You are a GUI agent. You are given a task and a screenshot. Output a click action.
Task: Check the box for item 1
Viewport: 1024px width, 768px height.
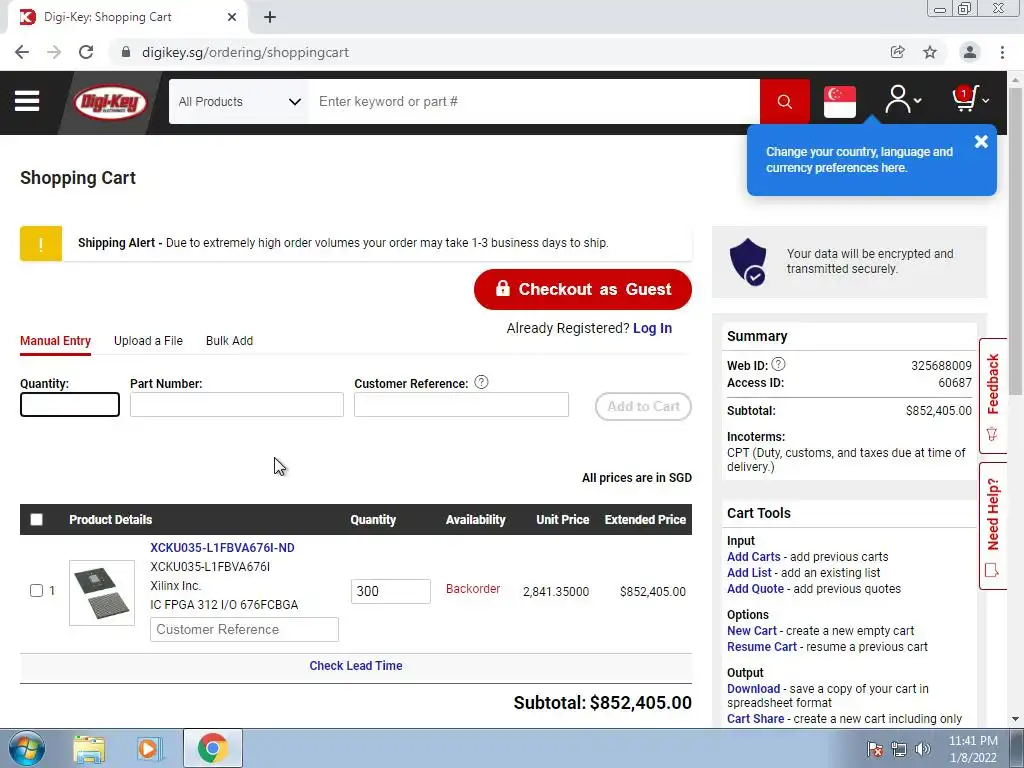[x=37, y=590]
